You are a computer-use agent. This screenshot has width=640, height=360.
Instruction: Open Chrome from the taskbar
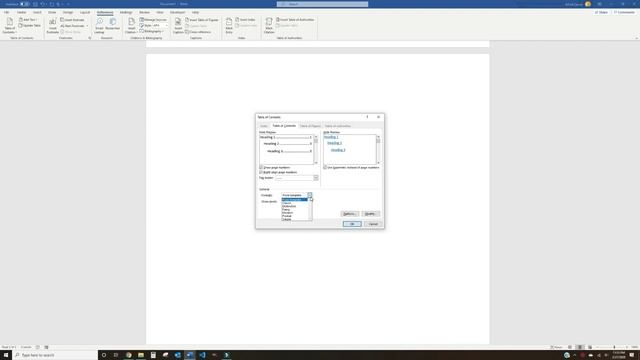129,355
